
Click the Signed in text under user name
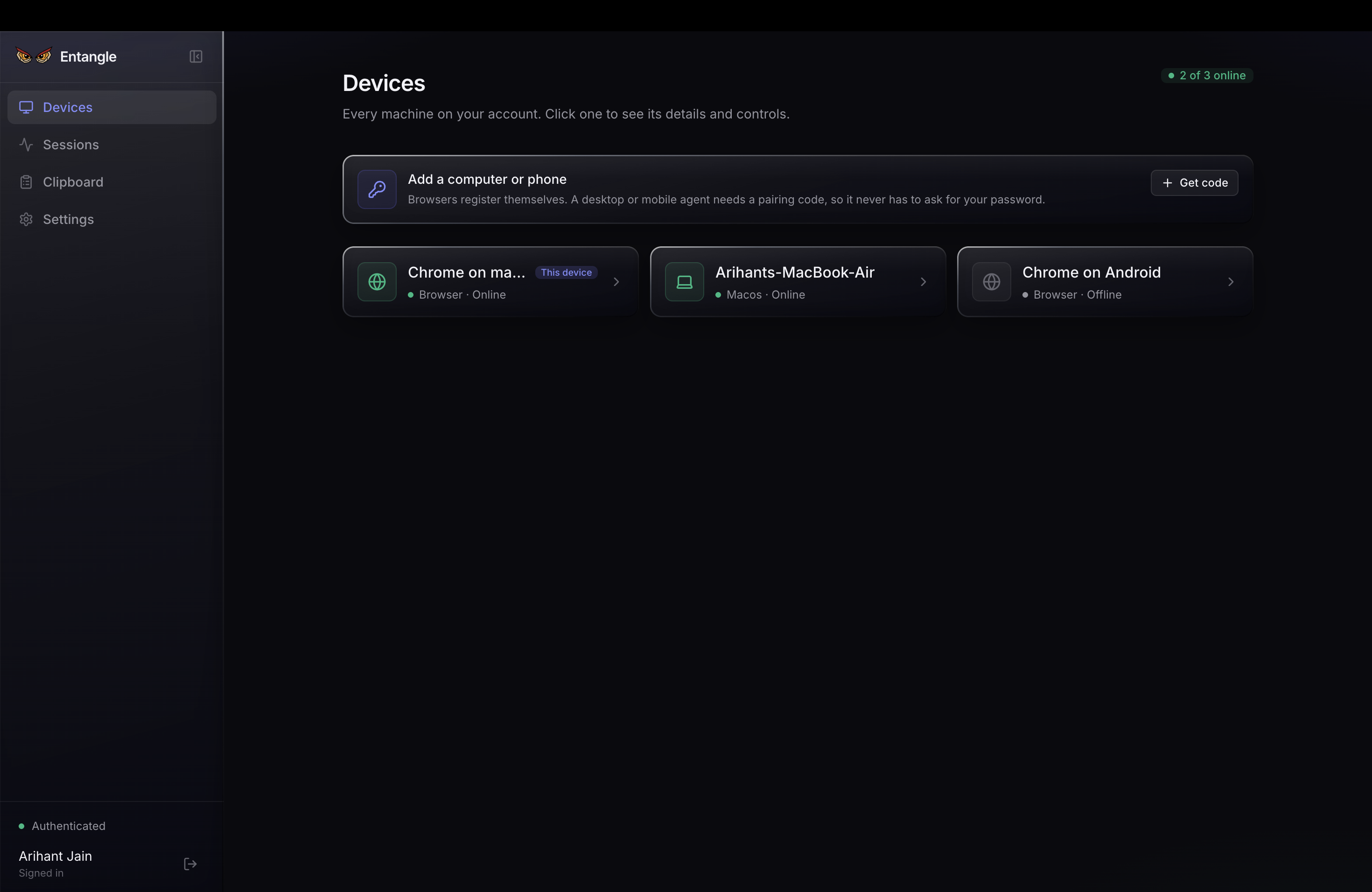click(x=41, y=873)
